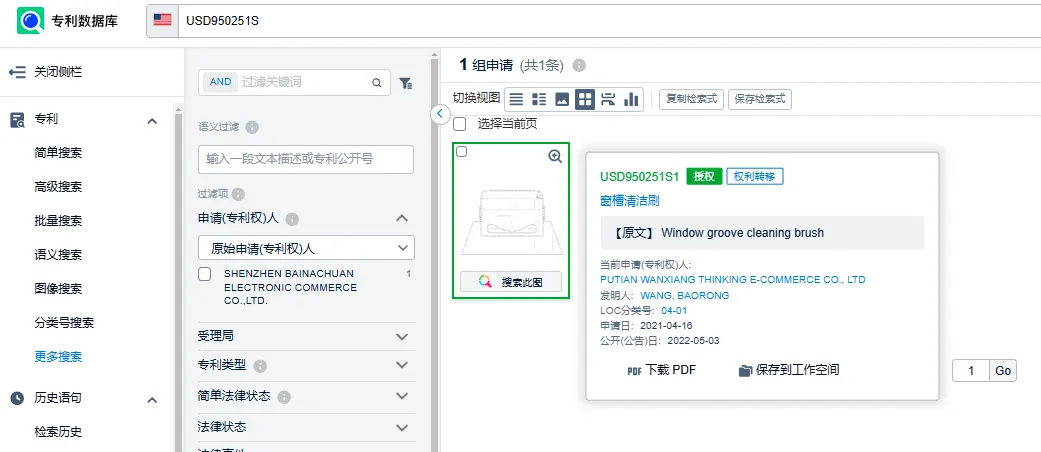Click the zoom-in magnifier on patent thumbnail

click(x=555, y=156)
